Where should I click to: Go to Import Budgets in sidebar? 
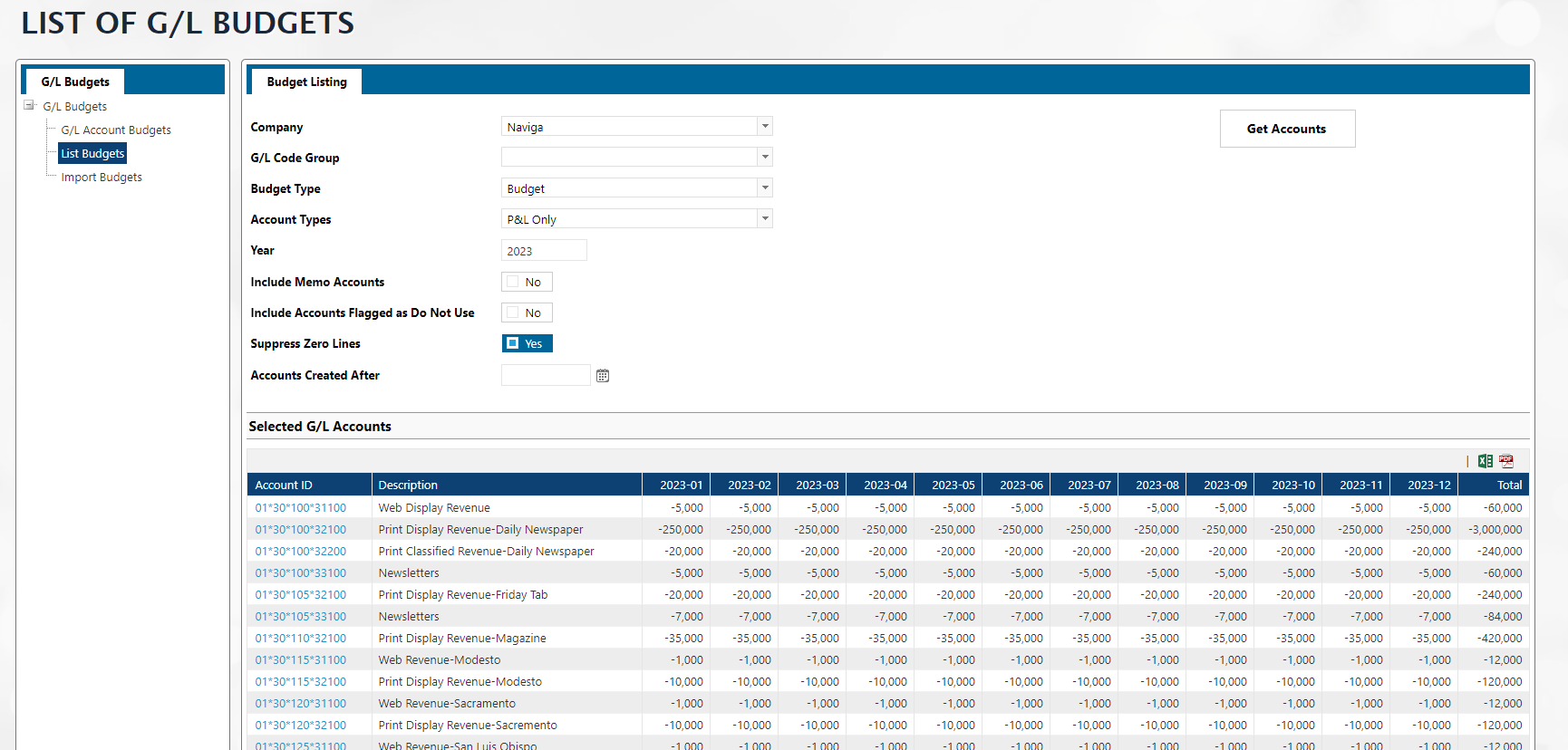pyautogui.click(x=102, y=178)
